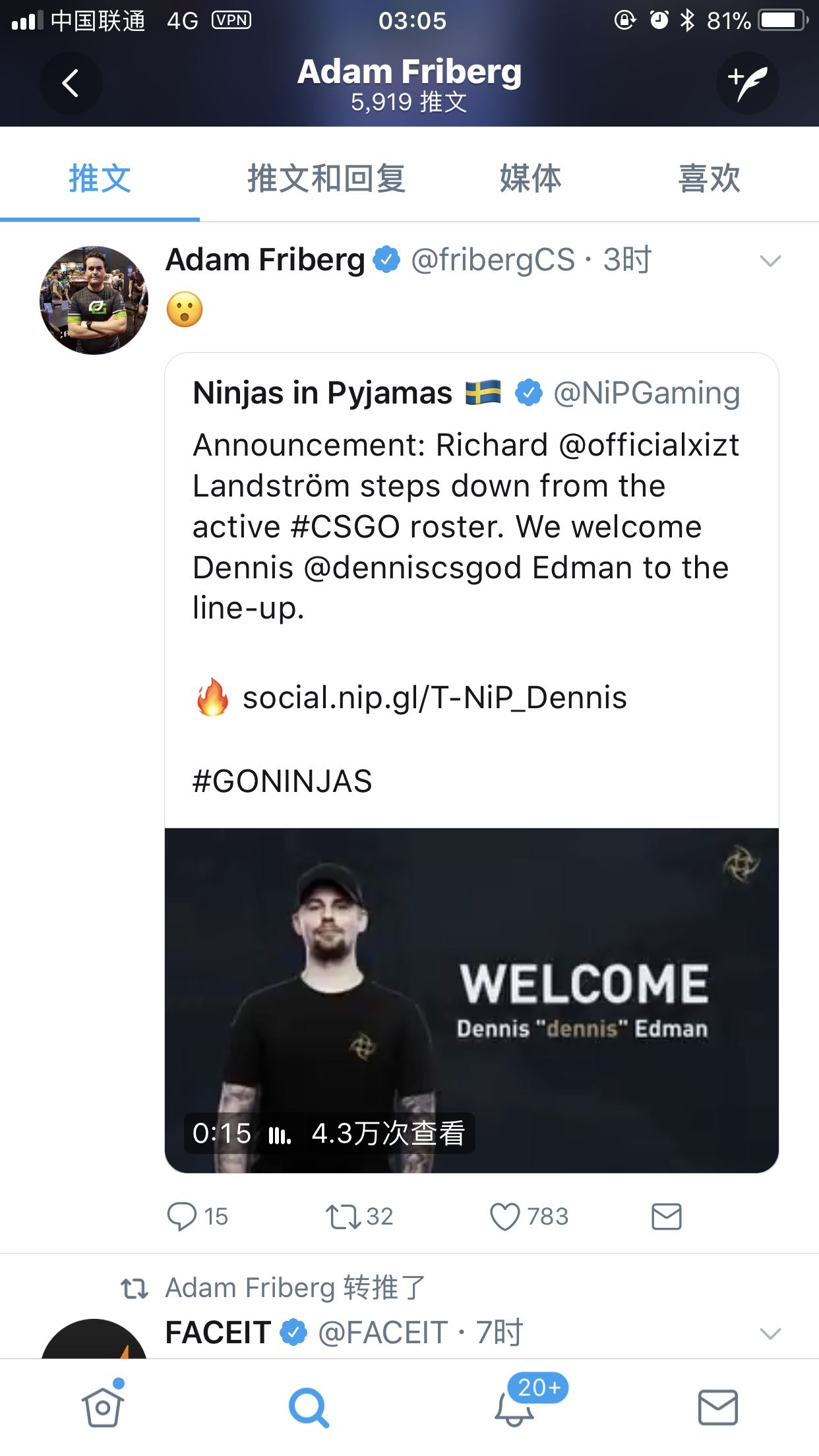Tap Adam Friberg's profile avatar

point(94,300)
